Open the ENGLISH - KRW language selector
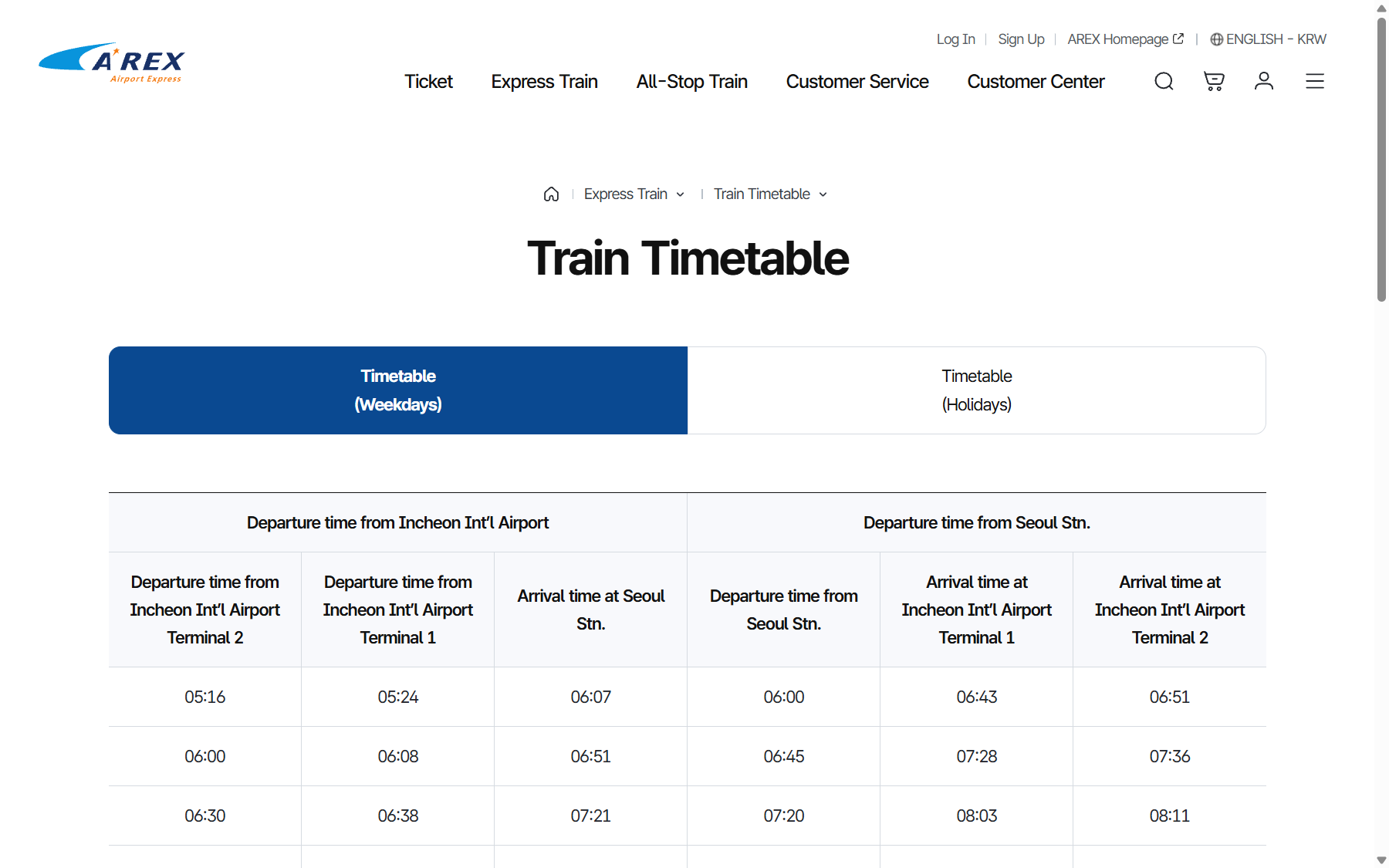The height and width of the screenshot is (868, 1389). click(1269, 39)
